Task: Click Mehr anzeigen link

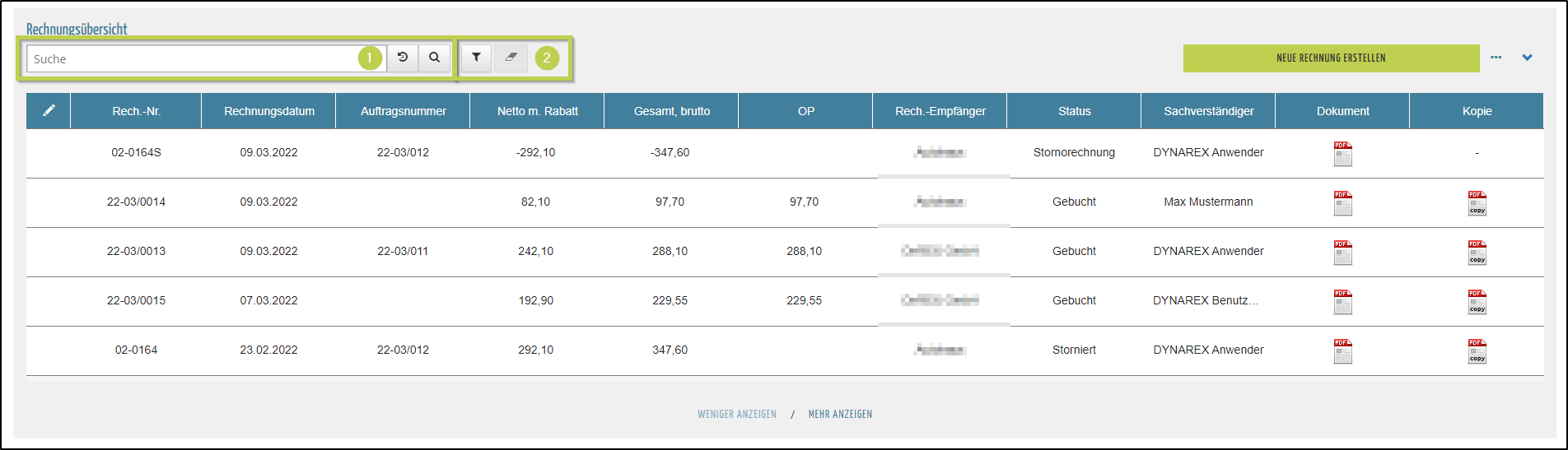Action: click(840, 415)
